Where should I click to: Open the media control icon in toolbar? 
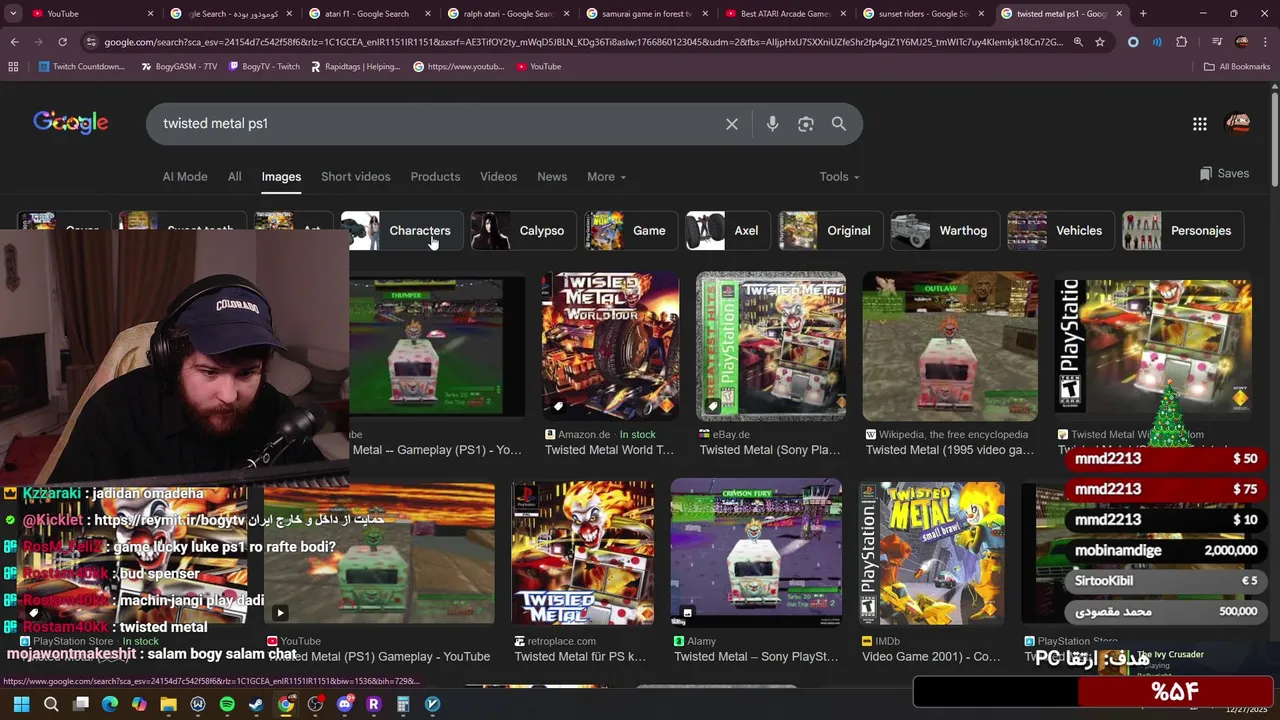pos(1217,42)
